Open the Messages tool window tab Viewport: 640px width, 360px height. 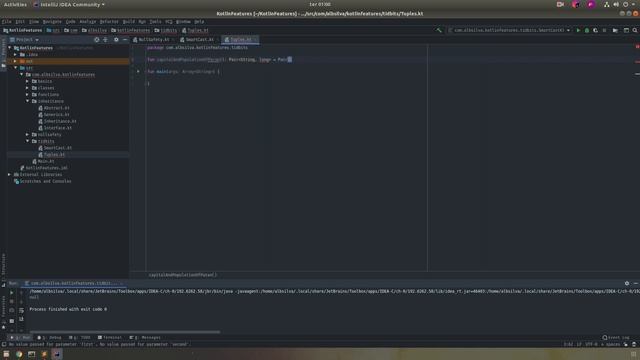[x=145, y=338]
